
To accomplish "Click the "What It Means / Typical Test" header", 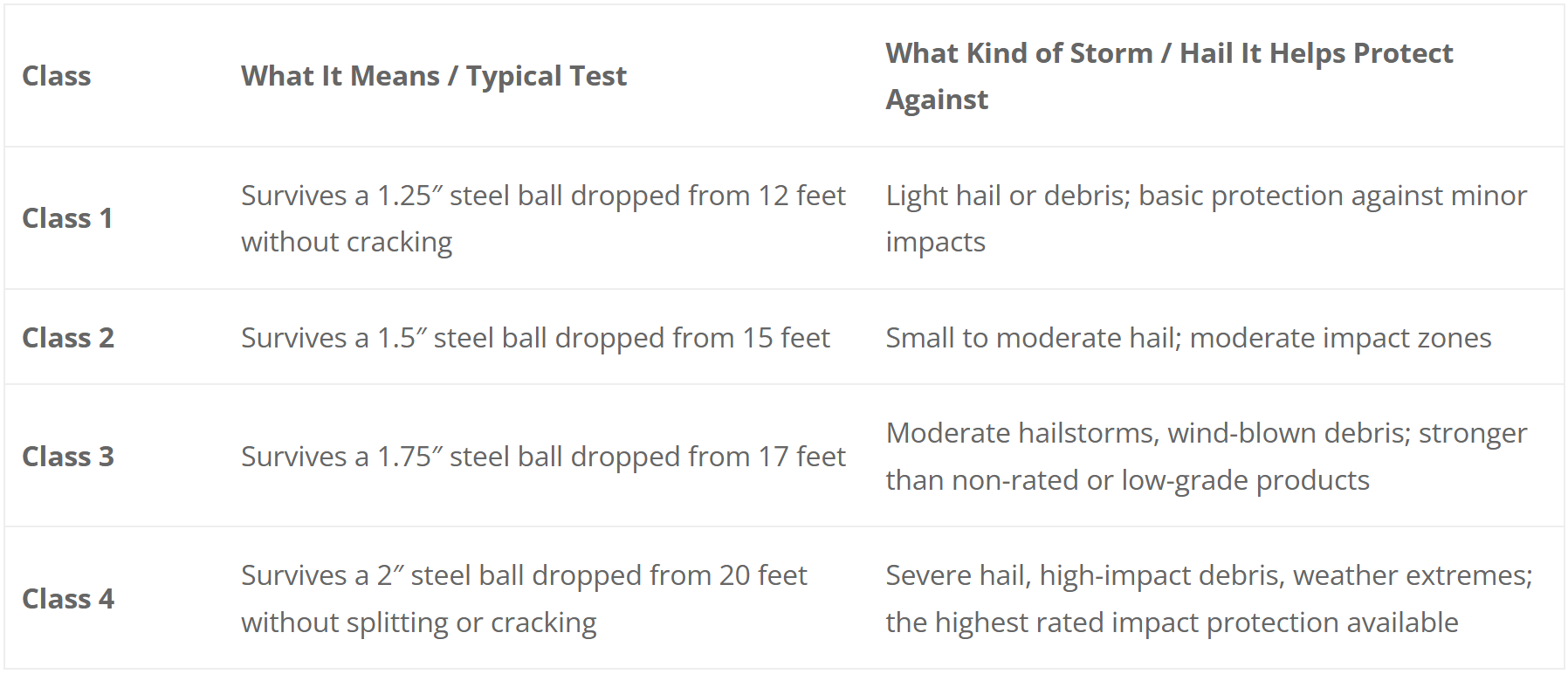I will 434,76.
